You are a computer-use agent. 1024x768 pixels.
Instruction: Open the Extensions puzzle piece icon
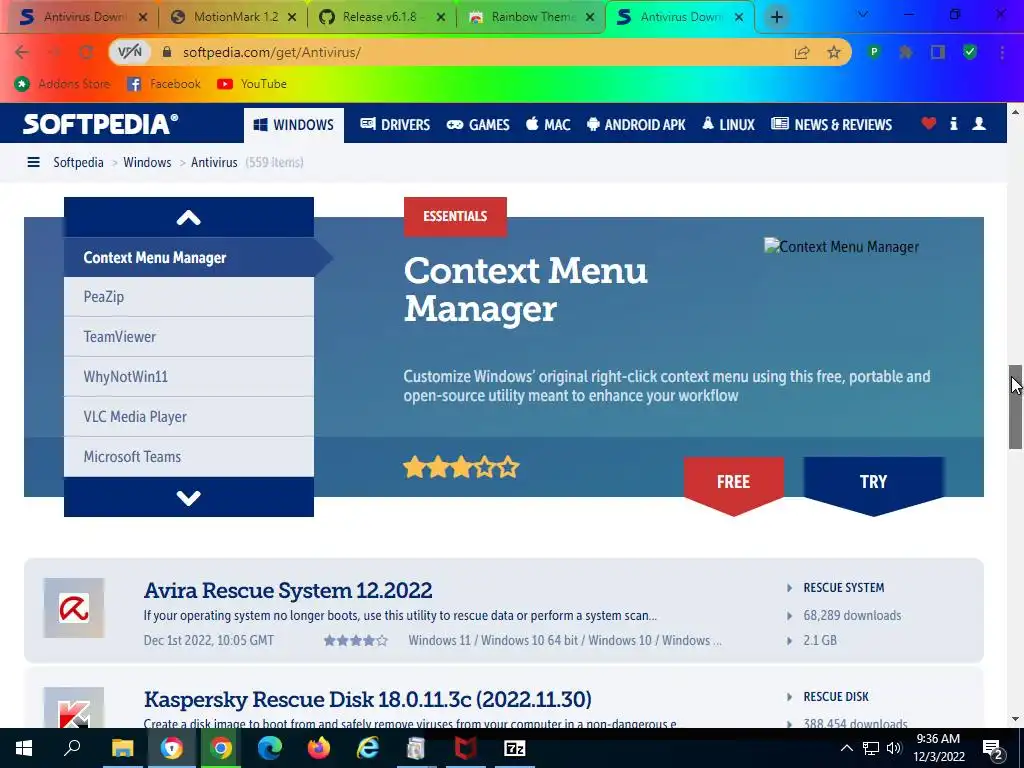tap(906, 52)
